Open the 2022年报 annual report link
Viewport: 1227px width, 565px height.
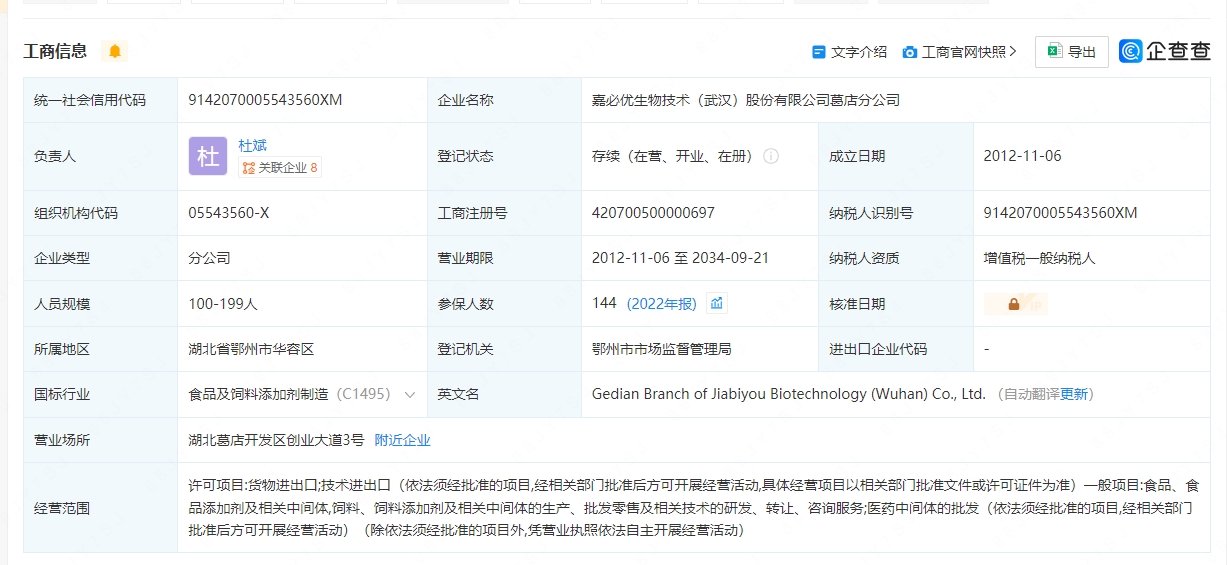[x=661, y=304]
